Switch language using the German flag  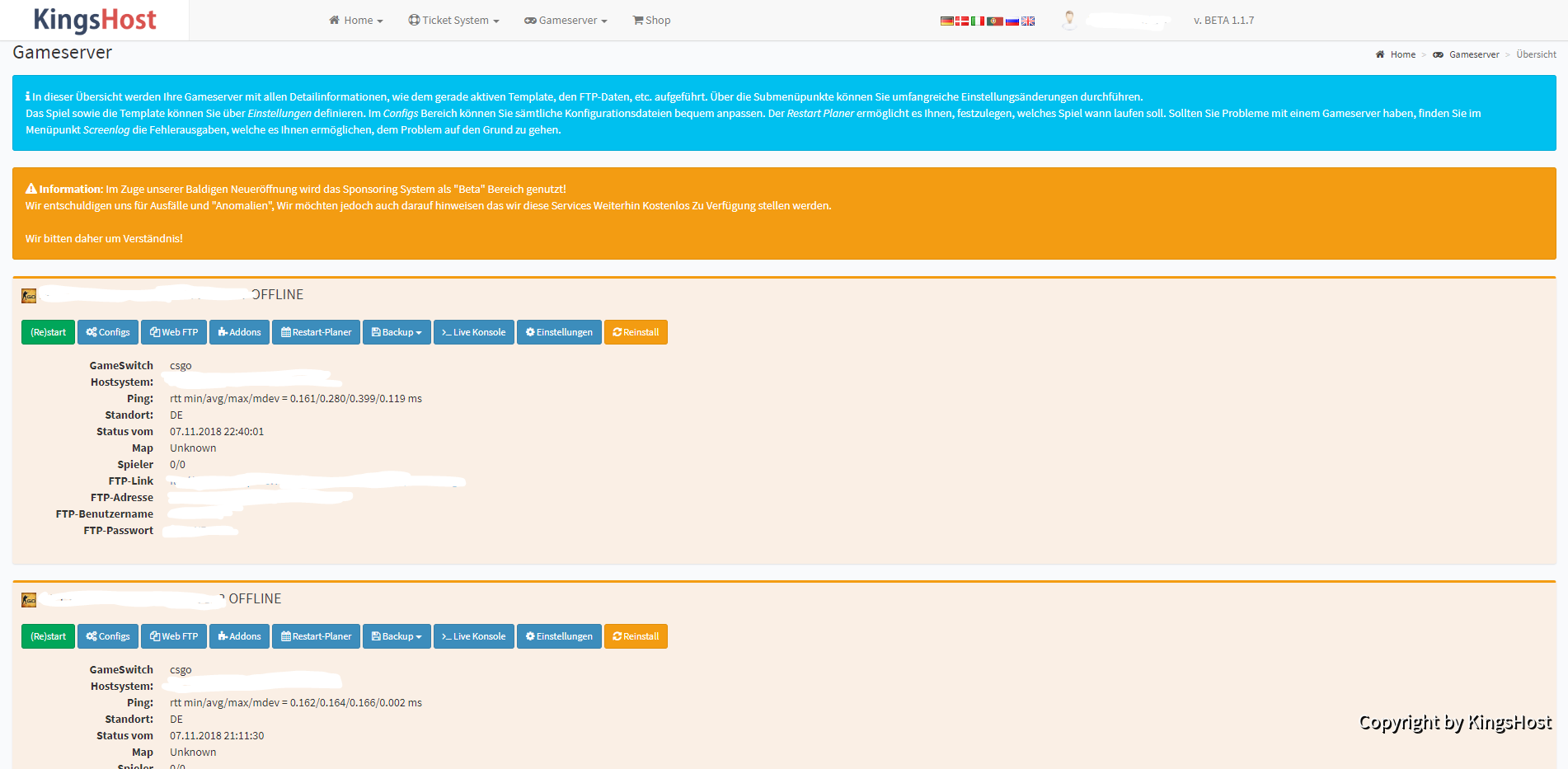946,21
